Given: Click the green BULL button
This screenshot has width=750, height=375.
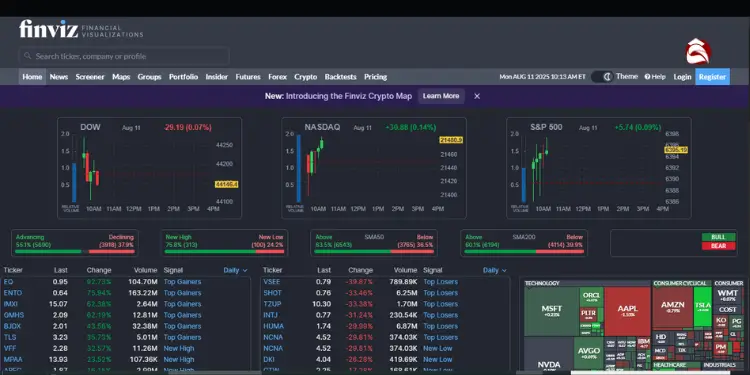Looking at the screenshot, I should (x=718, y=237).
